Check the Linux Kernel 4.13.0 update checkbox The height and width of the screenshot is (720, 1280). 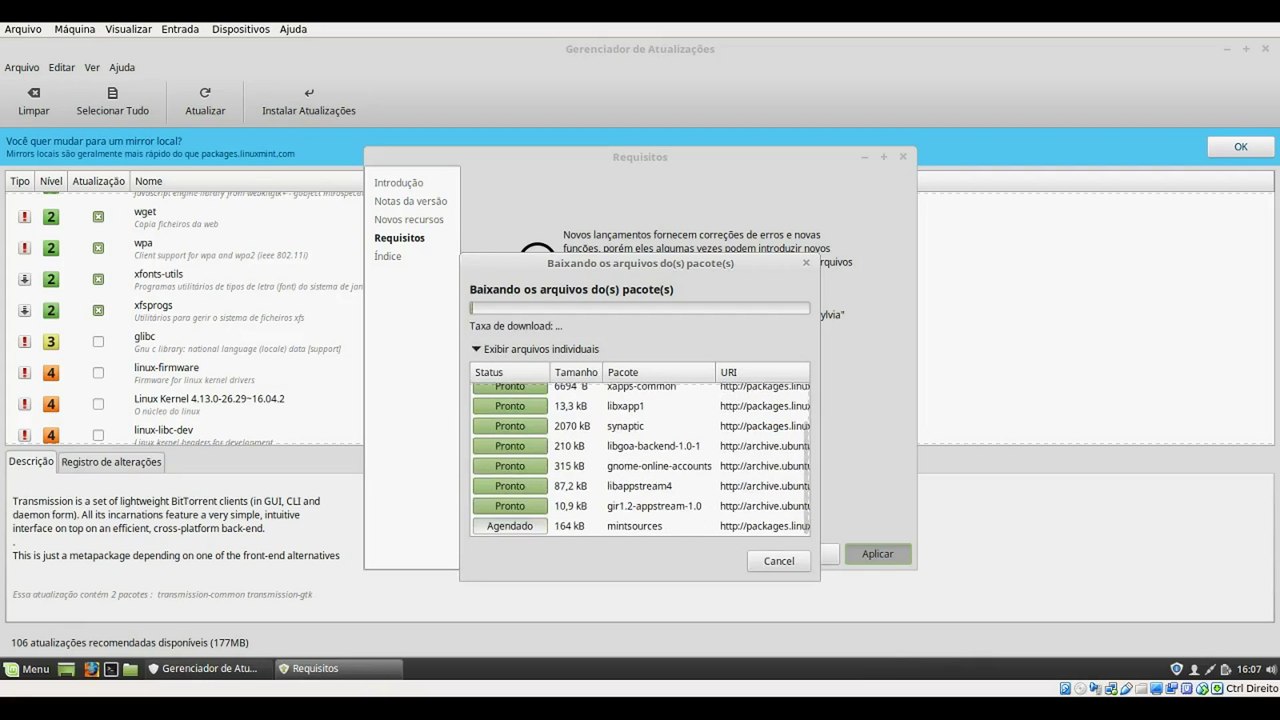point(98,404)
